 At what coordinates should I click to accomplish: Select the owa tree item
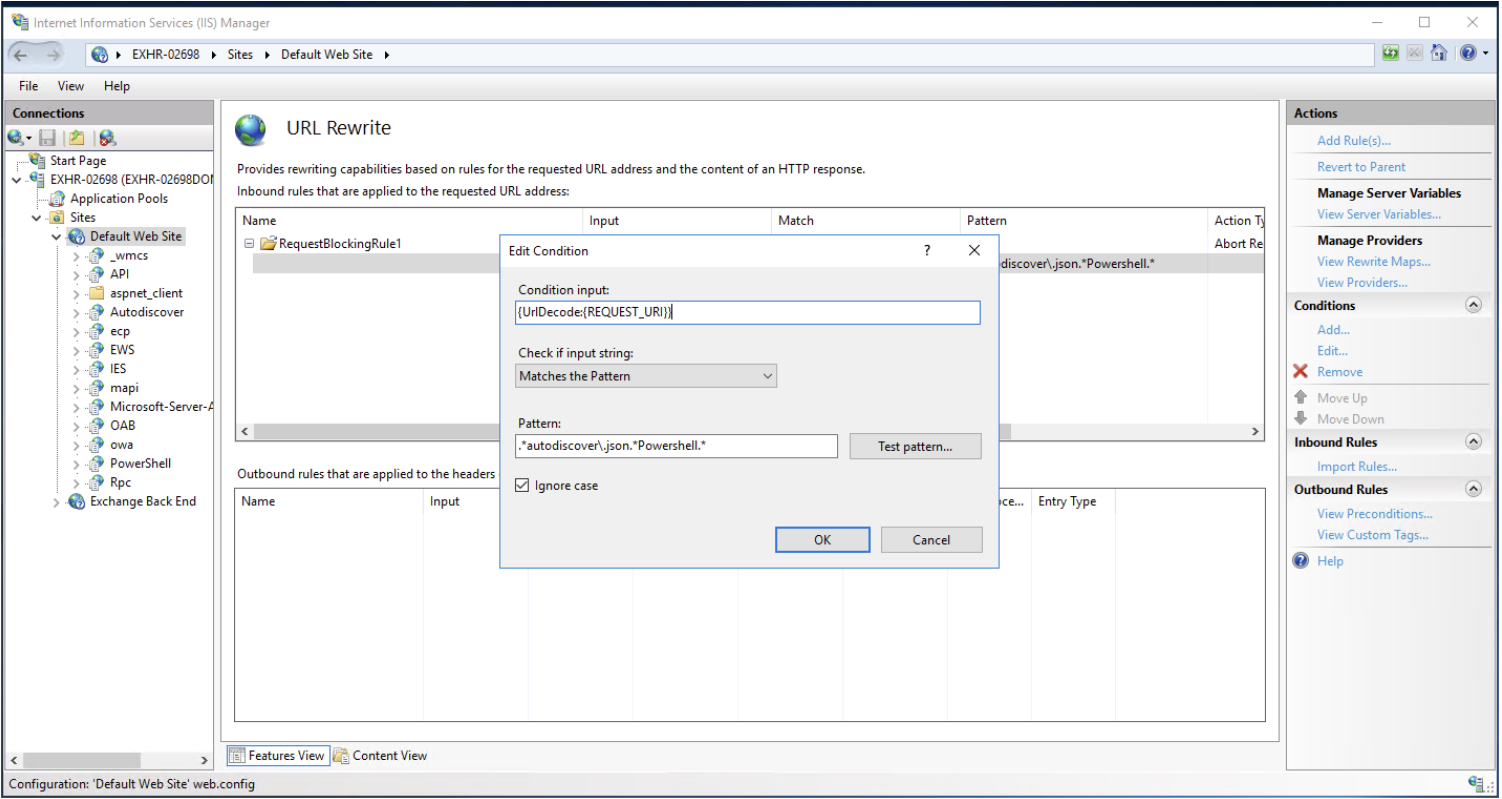pyautogui.click(x=121, y=444)
